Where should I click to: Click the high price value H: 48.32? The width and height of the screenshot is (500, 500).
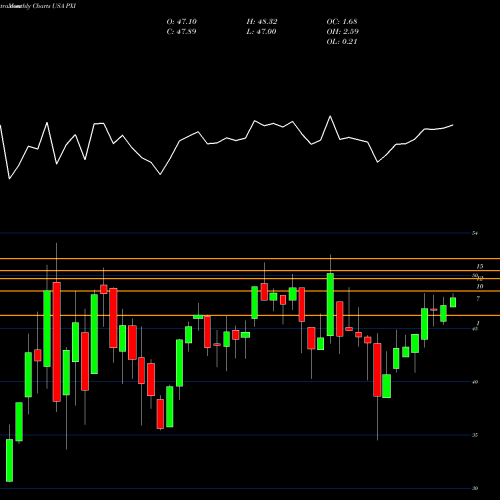point(262,22)
